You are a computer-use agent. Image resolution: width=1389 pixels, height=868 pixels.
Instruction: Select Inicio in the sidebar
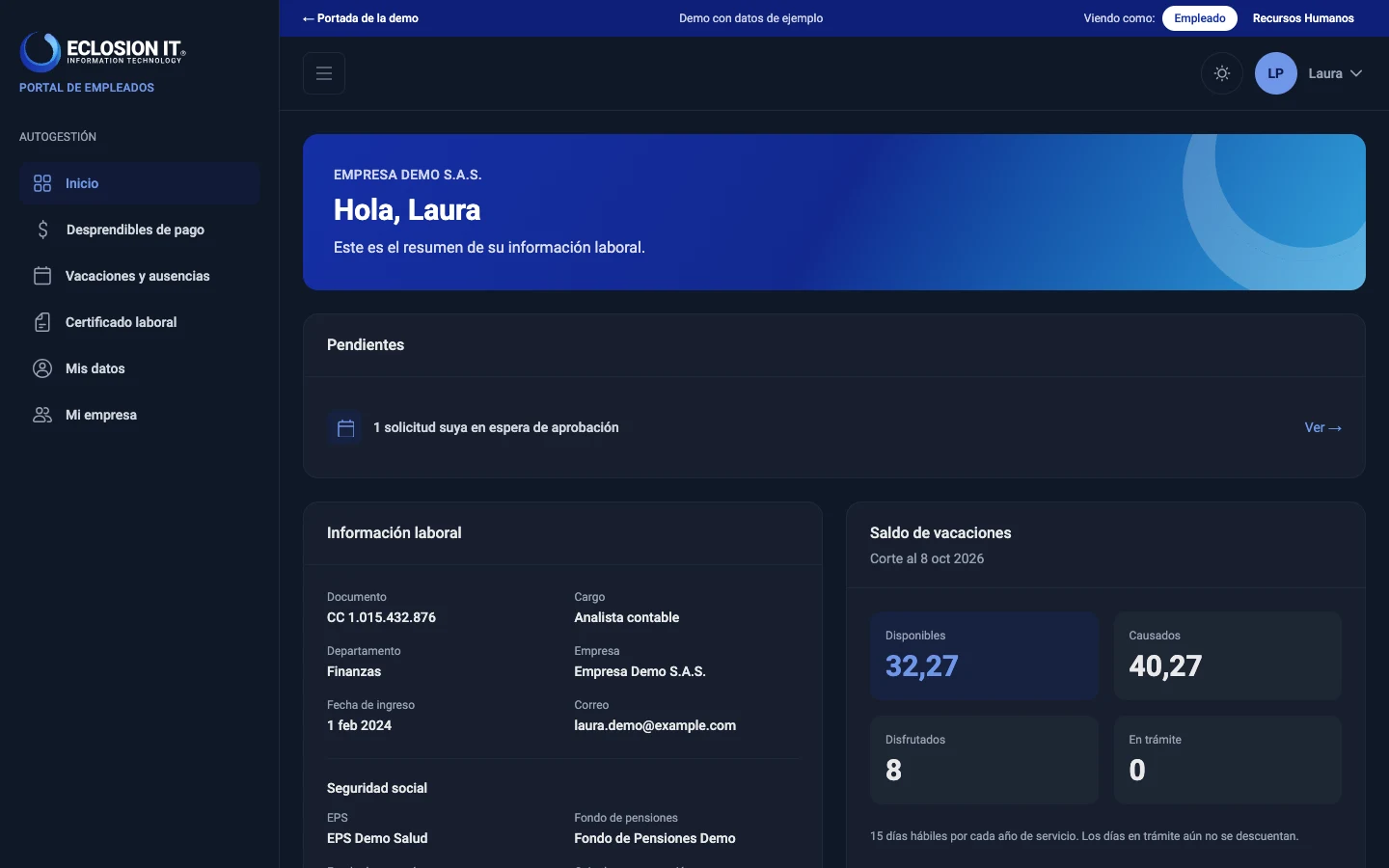[x=140, y=183]
